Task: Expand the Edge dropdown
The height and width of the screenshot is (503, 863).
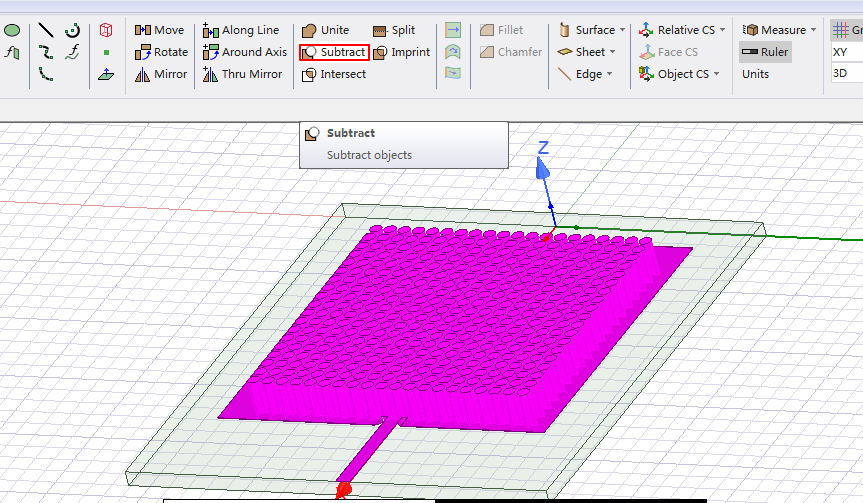Action: pyautogui.click(x=585, y=74)
